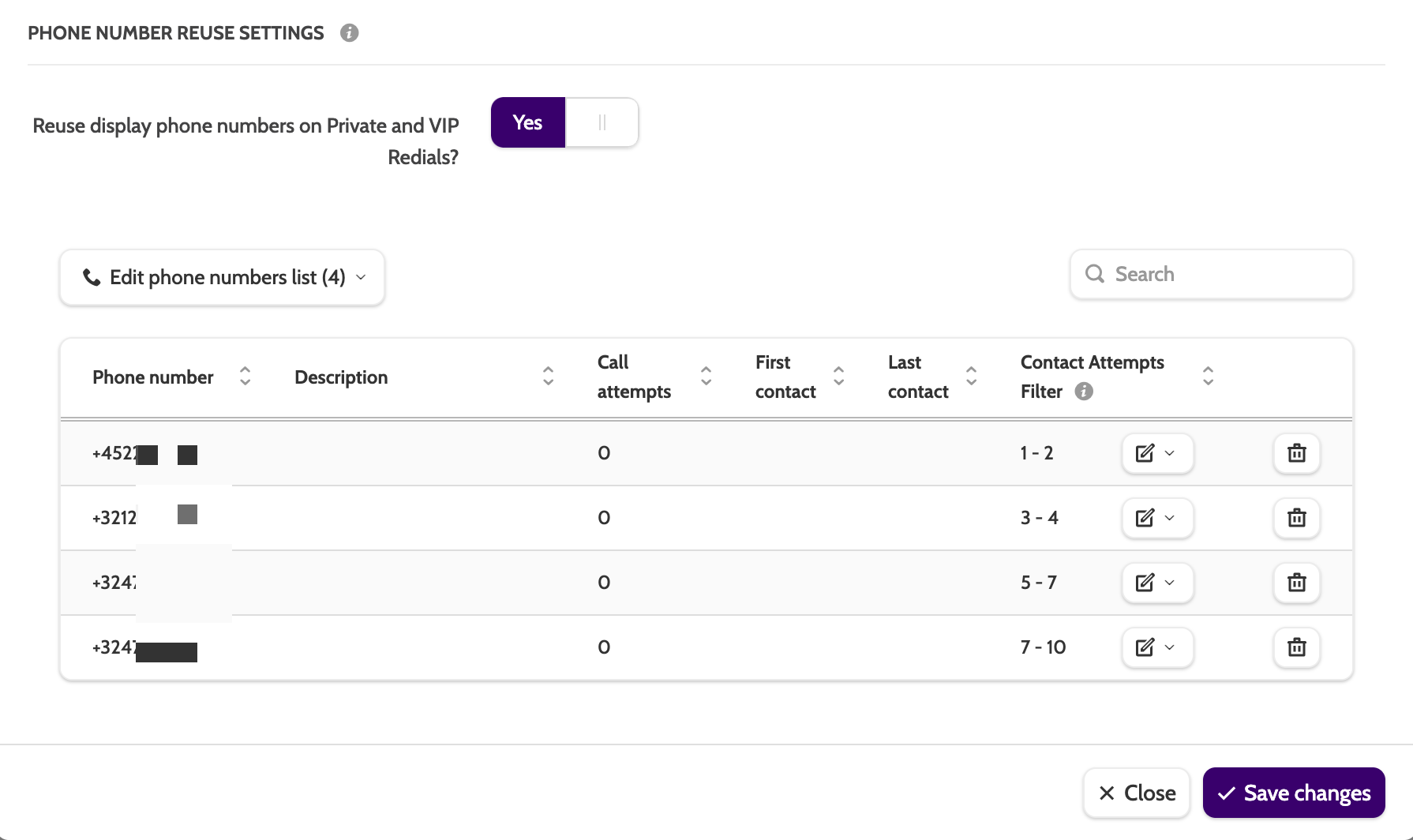Delete the phone number with filter 7 - 10

tap(1296, 647)
